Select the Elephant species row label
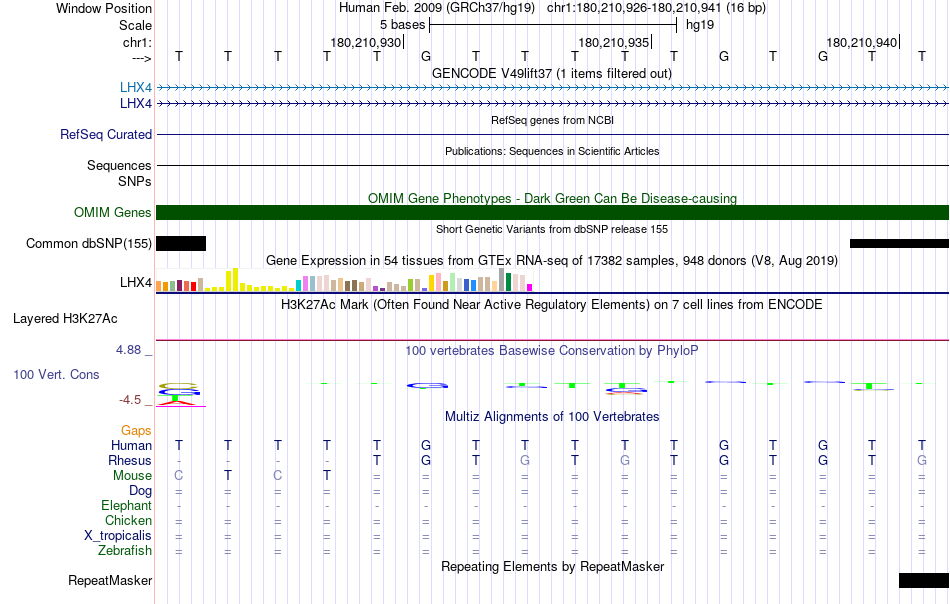The height and width of the screenshot is (604, 950). coord(127,505)
